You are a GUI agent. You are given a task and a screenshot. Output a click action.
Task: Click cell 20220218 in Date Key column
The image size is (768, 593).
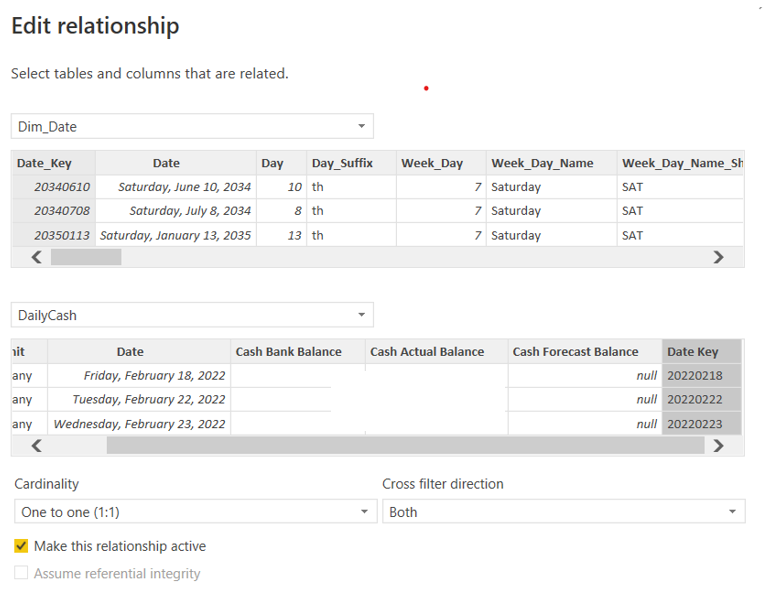tap(701, 376)
